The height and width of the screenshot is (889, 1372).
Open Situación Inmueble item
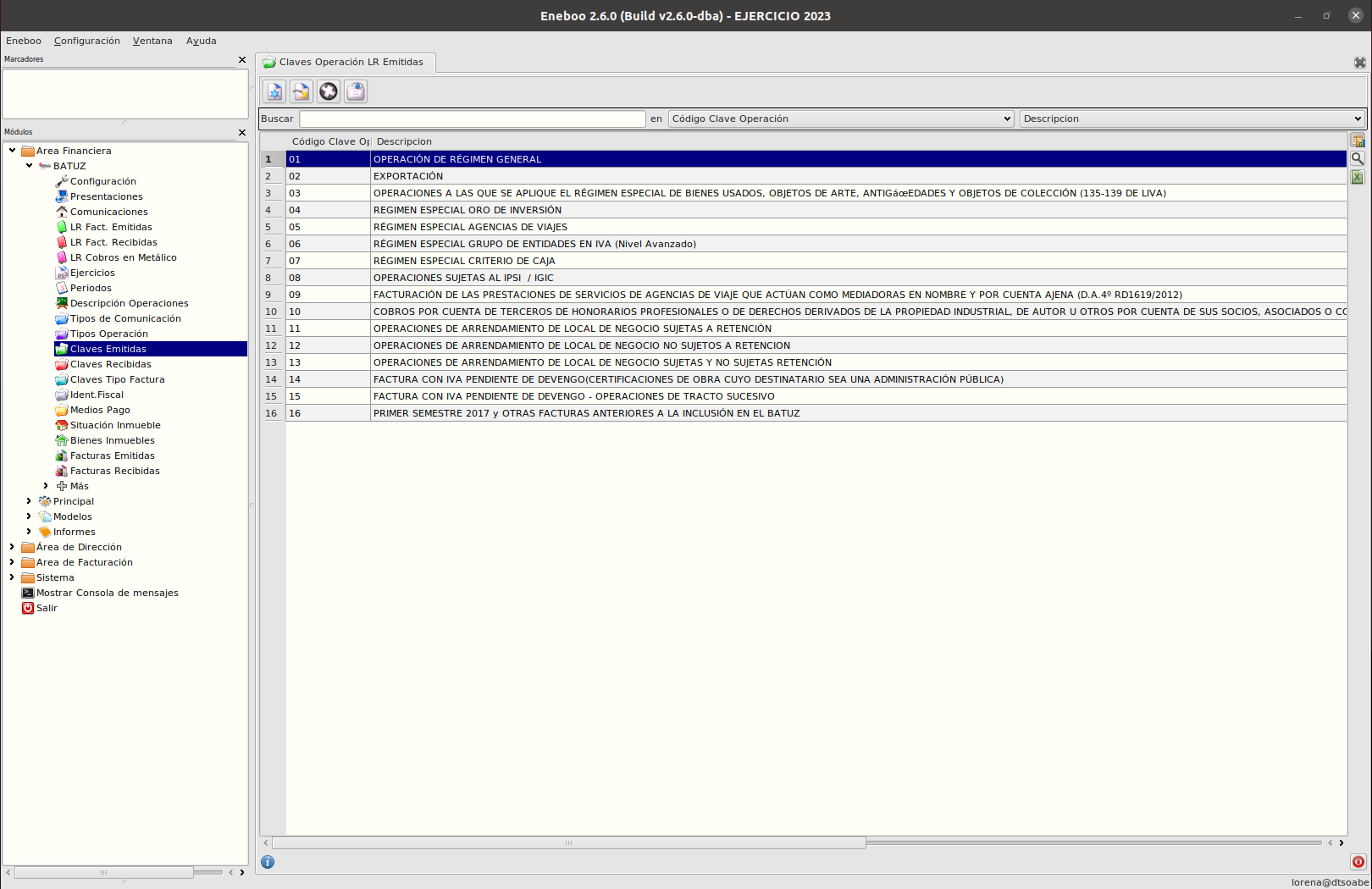pyautogui.click(x=108, y=425)
